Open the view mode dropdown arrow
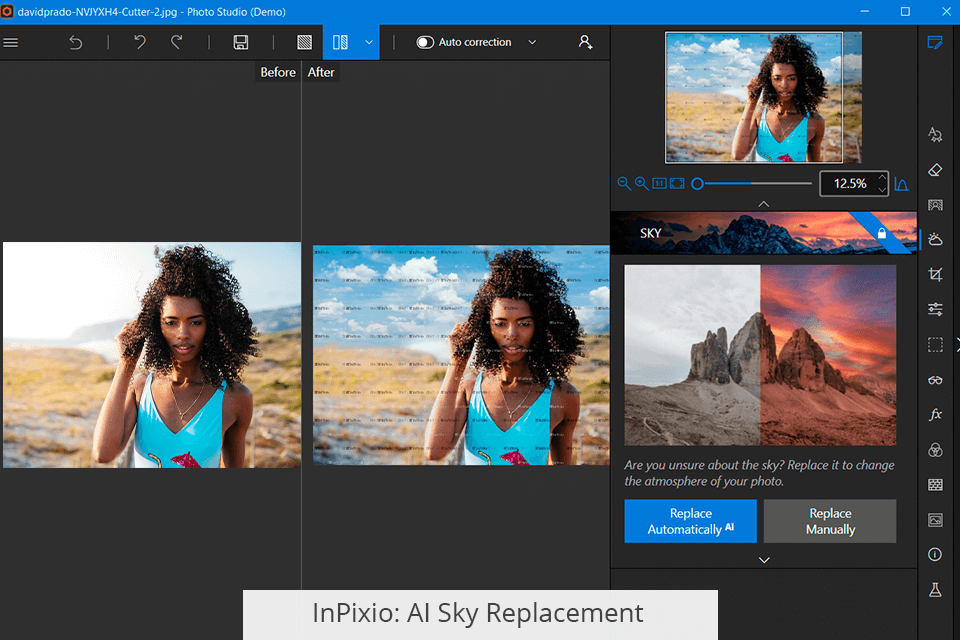 click(369, 42)
